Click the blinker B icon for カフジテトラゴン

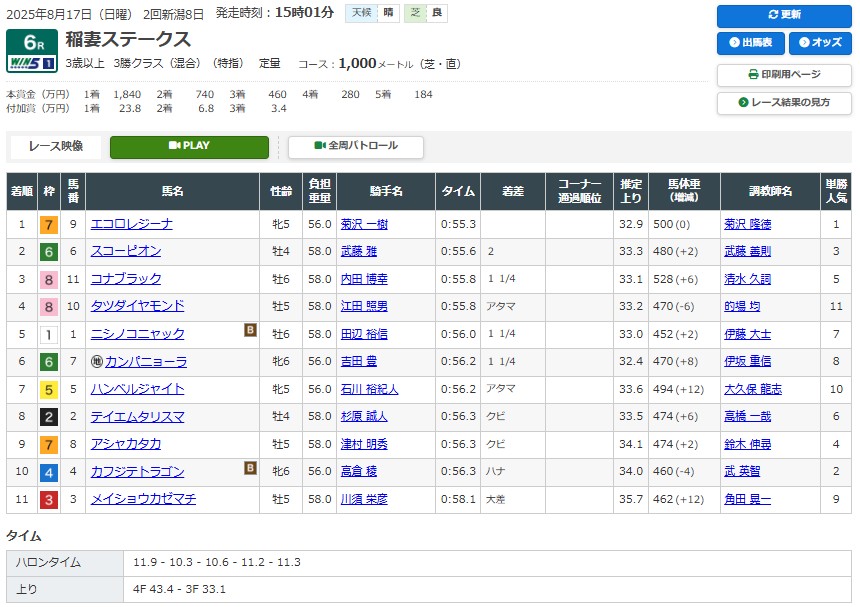click(x=251, y=467)
